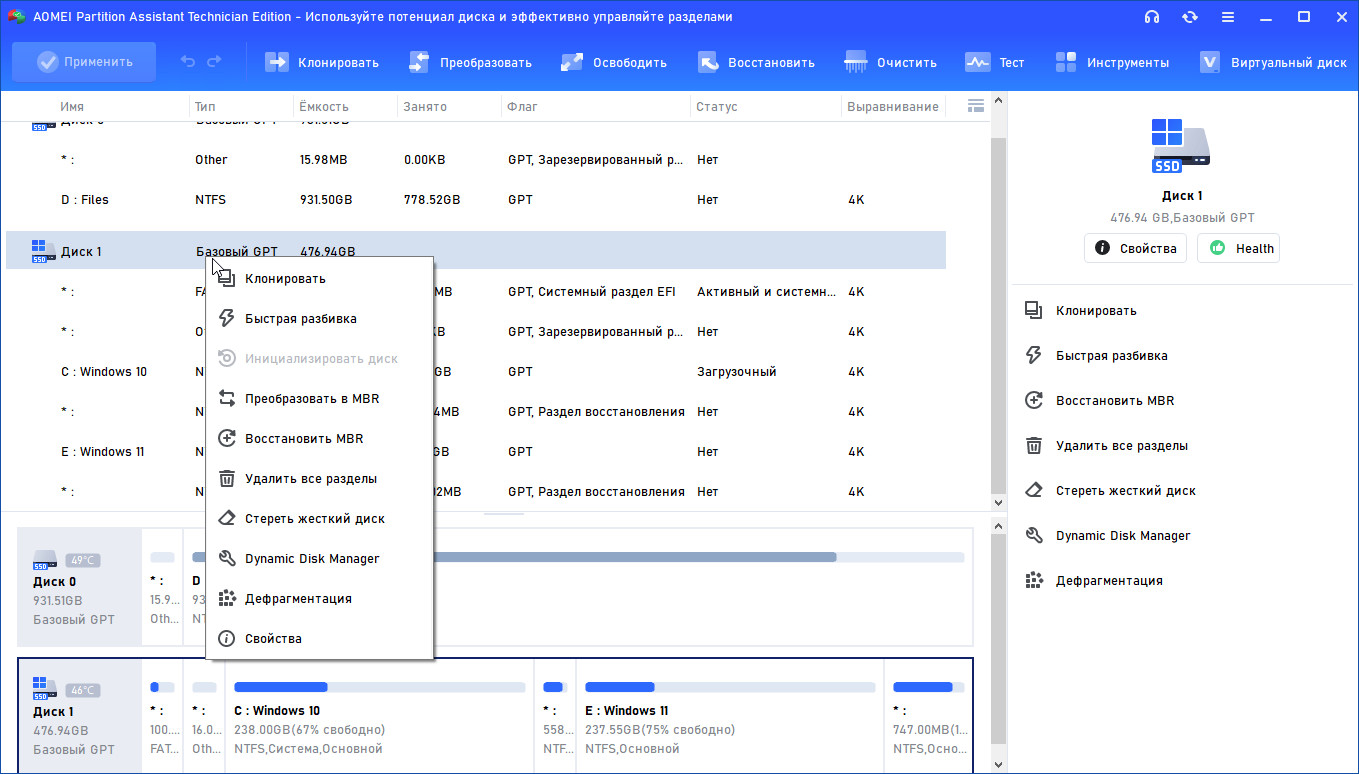Click 'Стереть жесткий диск' in right sidebar
Viewport: 1359px width, 774px height.
(1125, 491)
